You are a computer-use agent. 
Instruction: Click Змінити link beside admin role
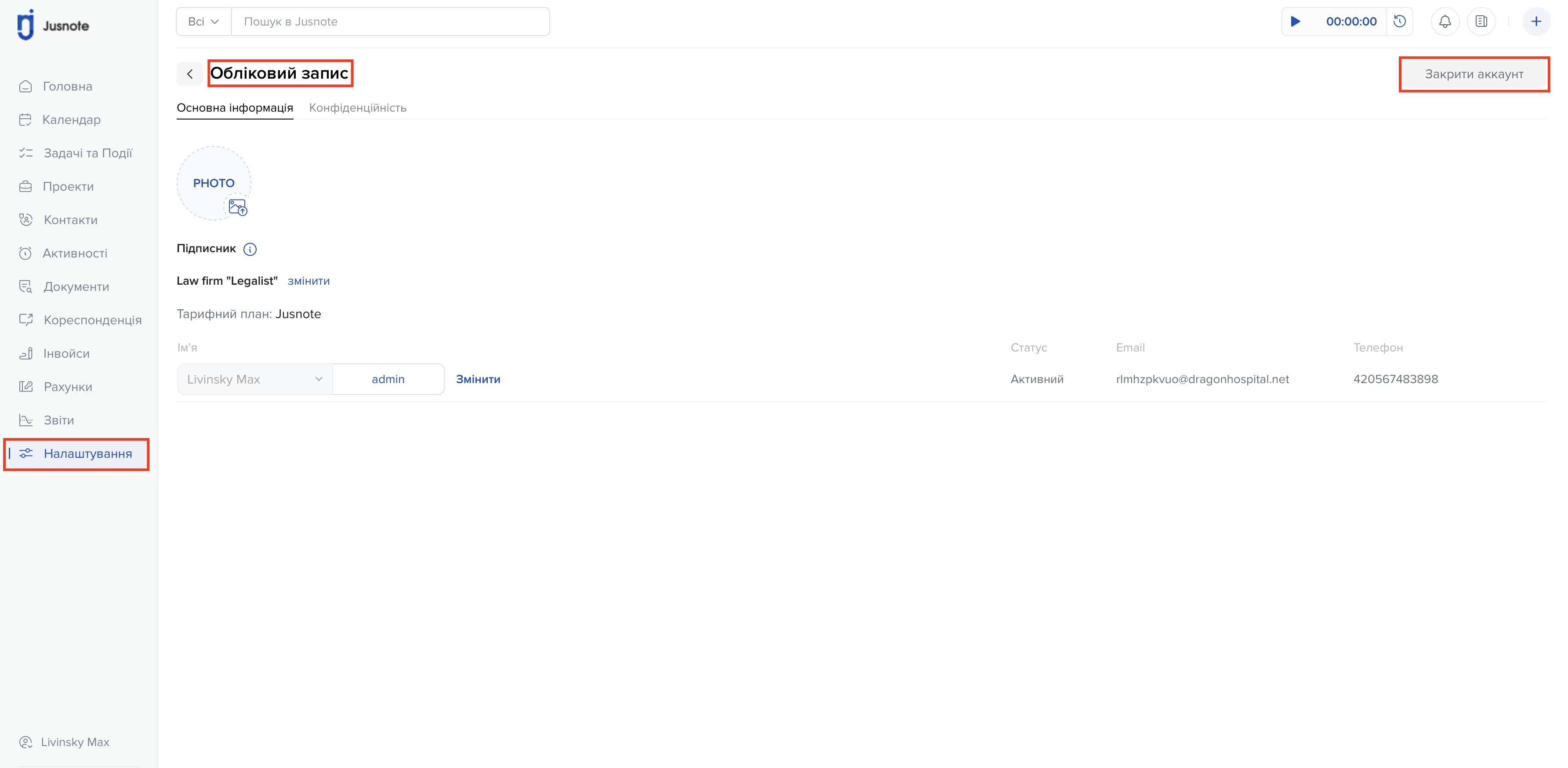(479, 379)
